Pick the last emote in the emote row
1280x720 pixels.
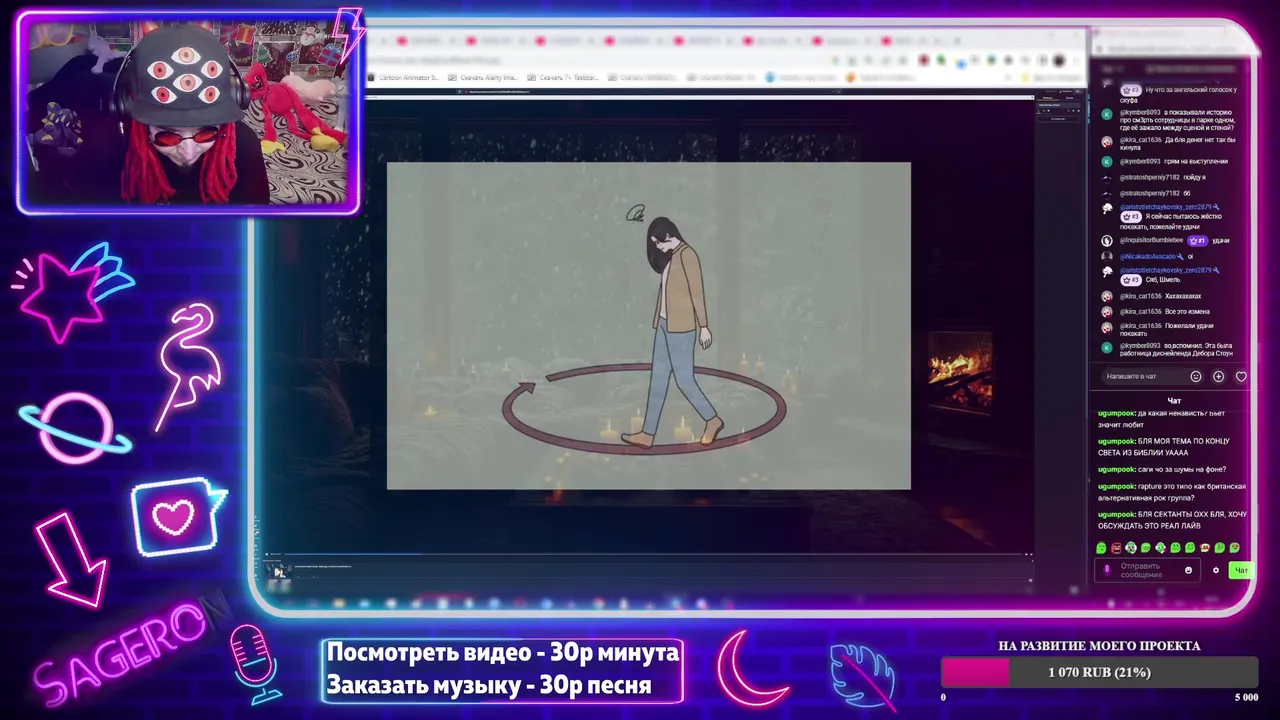click(x=1235, y=548)
